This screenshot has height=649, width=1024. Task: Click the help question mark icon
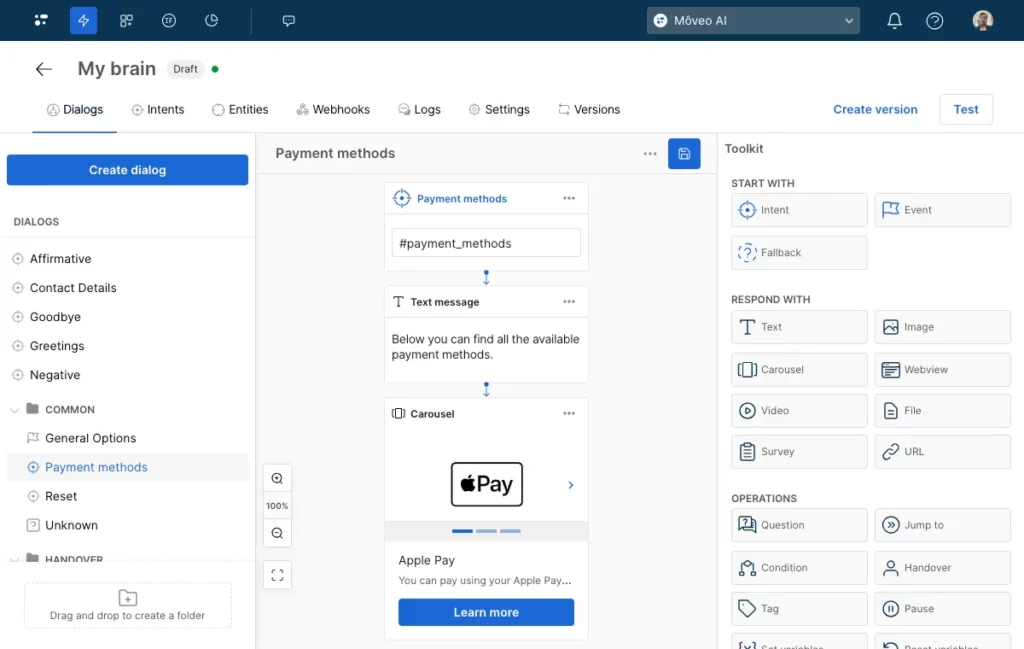click(x=934, y=20)
